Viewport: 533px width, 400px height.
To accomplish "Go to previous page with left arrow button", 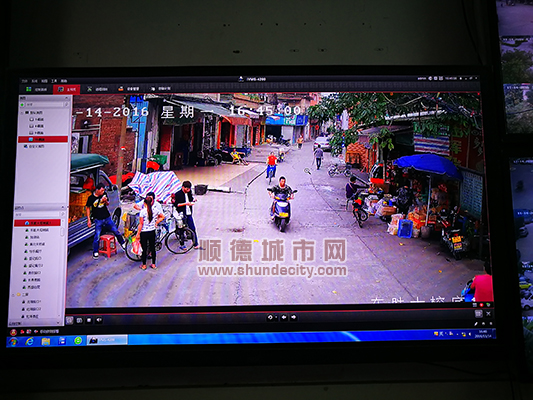I will pyautogui.click(x=284, y=317).
